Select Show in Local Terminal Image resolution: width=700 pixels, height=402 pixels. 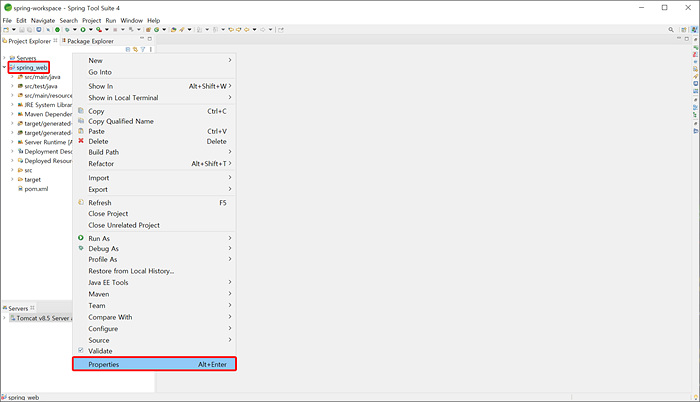pos(154,97)
